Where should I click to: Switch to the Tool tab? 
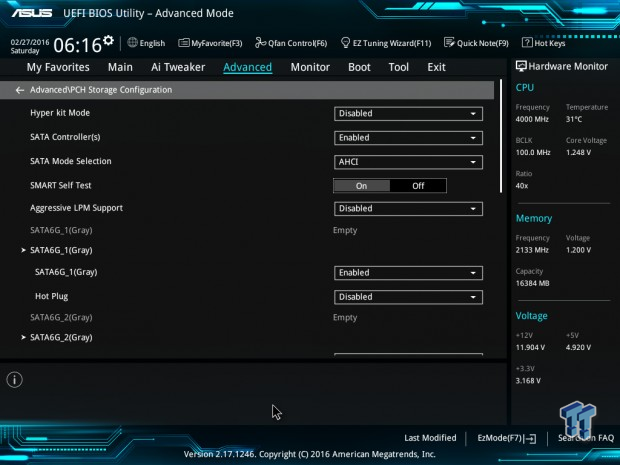[399, 67]
